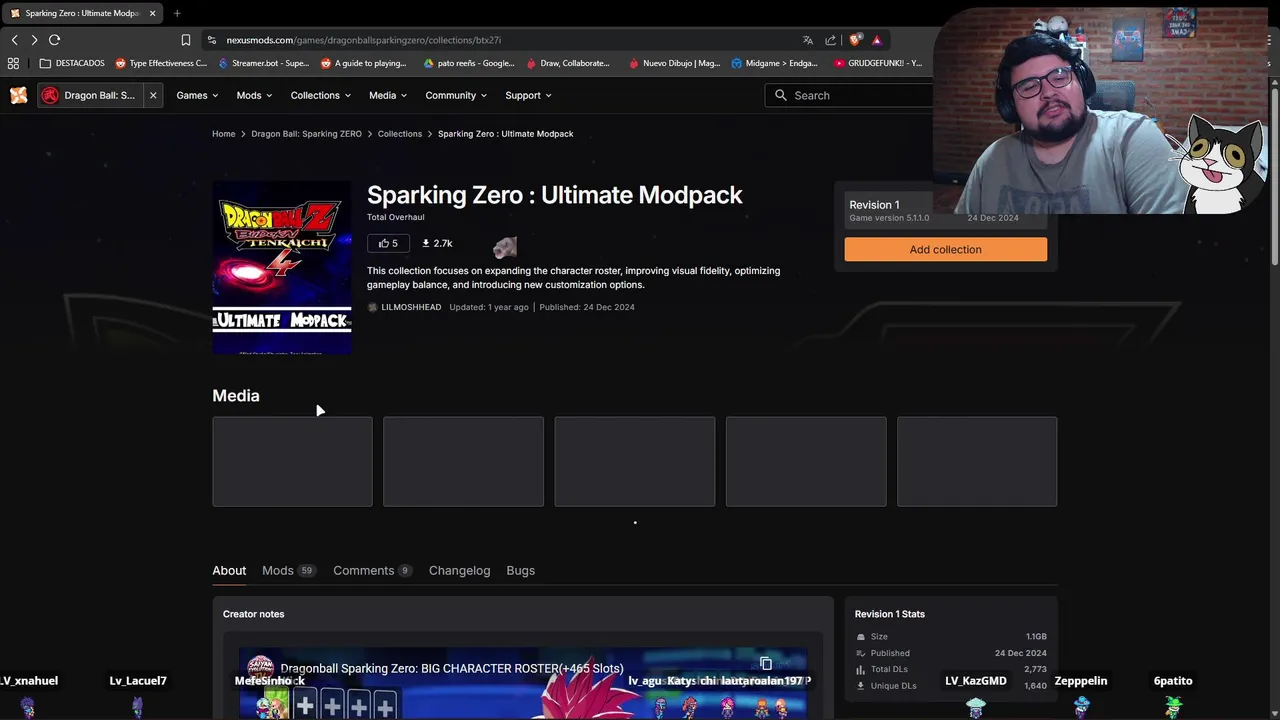This screenshot has width=1280, height=720.
Task: Open the DESTACADOS bookmarks folder
Action: (72, 63)
